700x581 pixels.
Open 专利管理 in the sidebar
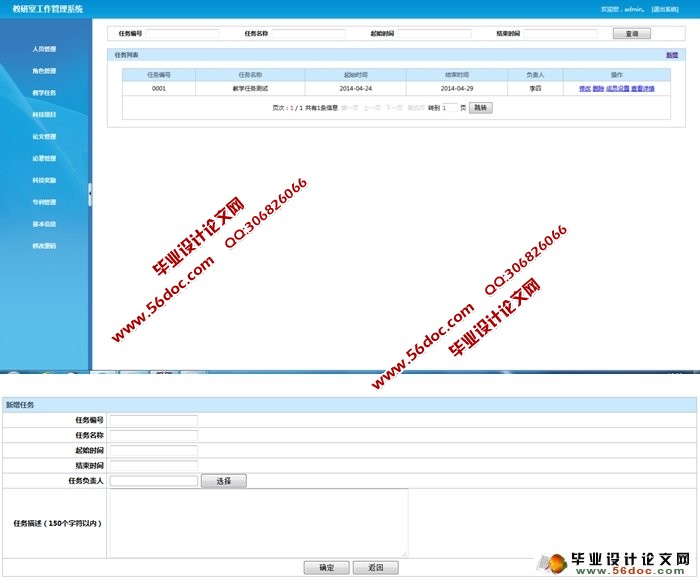[44, 202]
